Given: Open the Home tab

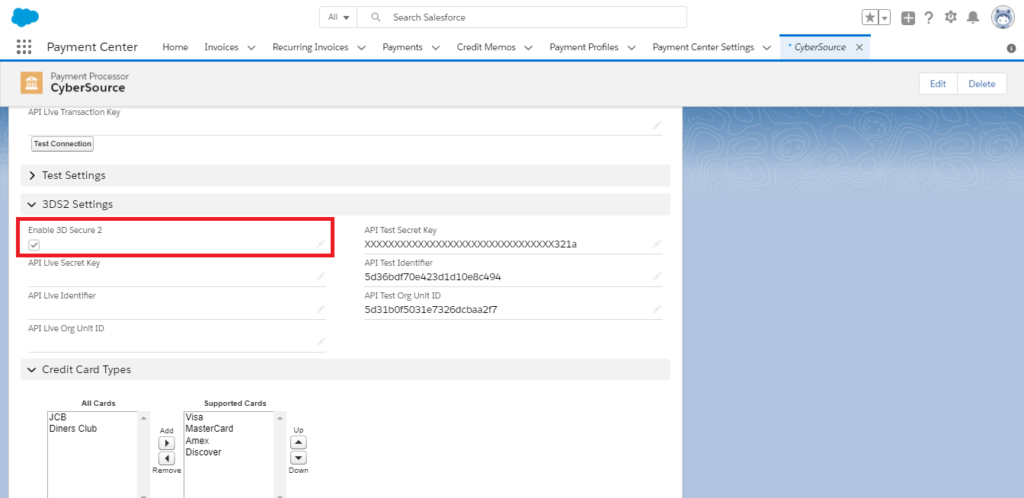Looking at the screenshot, I should click(175, 47).
